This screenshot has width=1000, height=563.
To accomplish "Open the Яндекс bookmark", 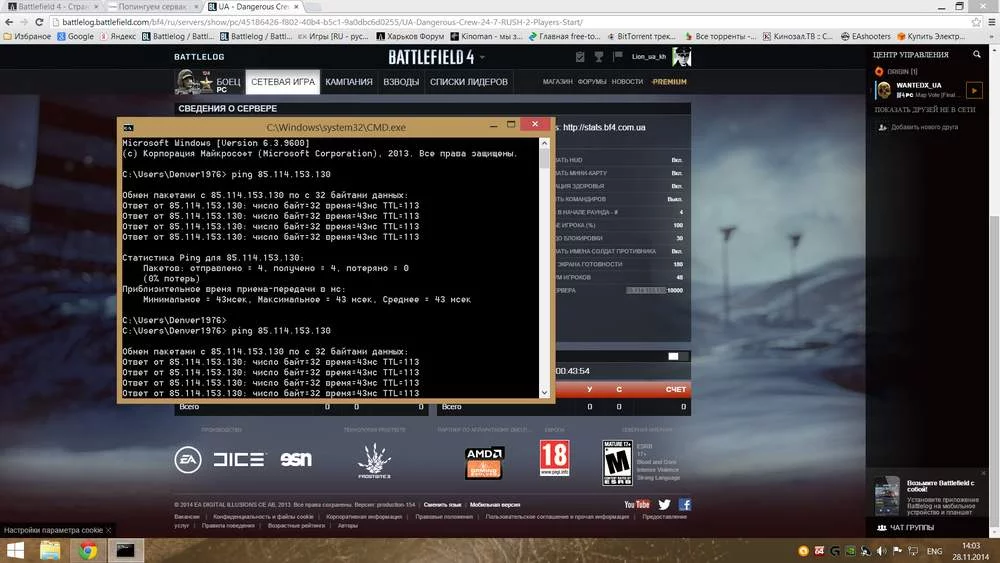I will point(117,36).
